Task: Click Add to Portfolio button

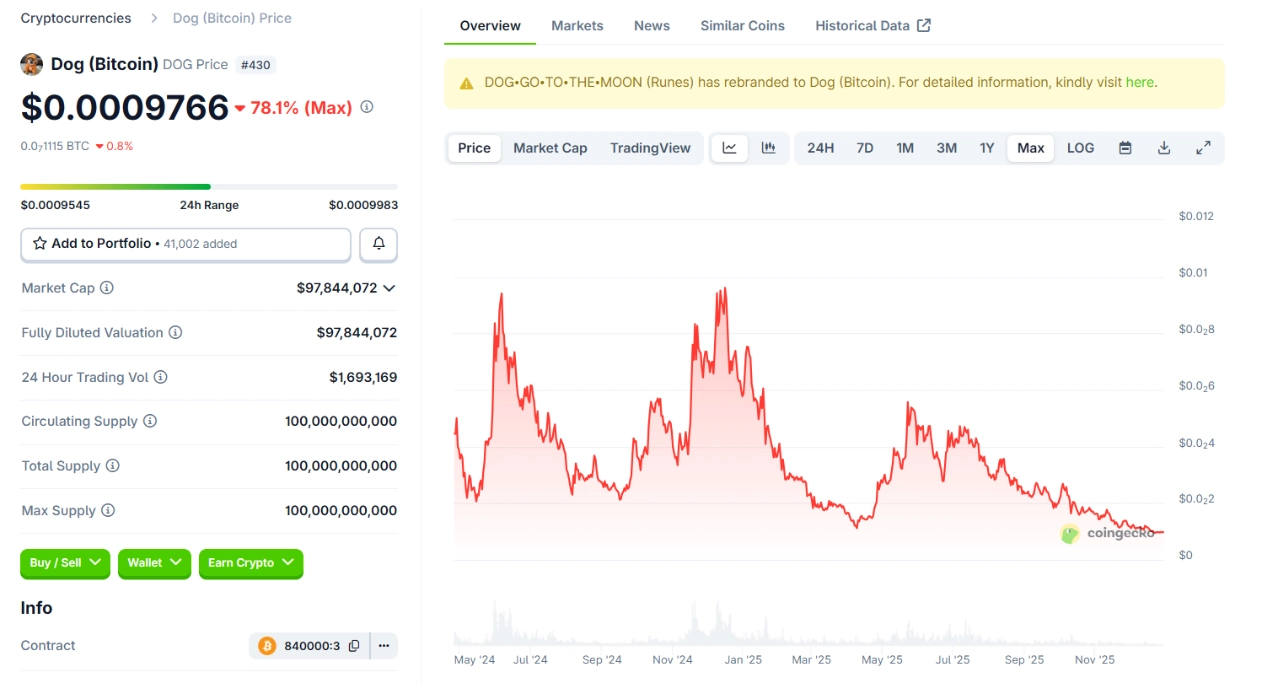Action: pyautogui.click(x=186, y=244)
